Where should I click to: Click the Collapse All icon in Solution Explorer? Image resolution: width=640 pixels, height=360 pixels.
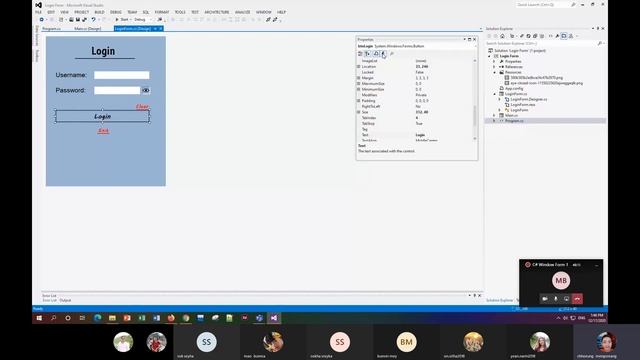coord(535,36)
